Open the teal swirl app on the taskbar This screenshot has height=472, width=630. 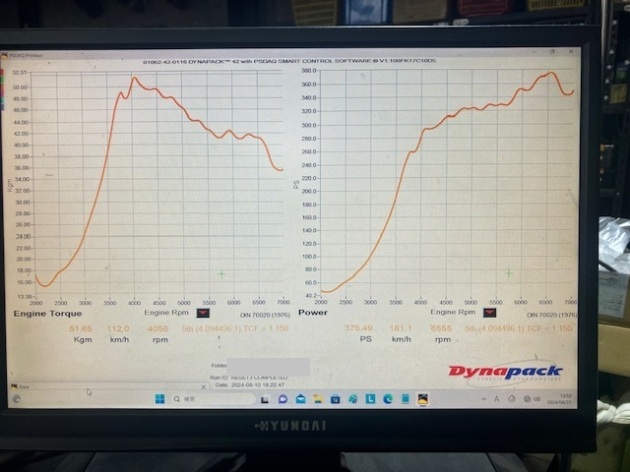pyautogui.click(x=353, y=399)
